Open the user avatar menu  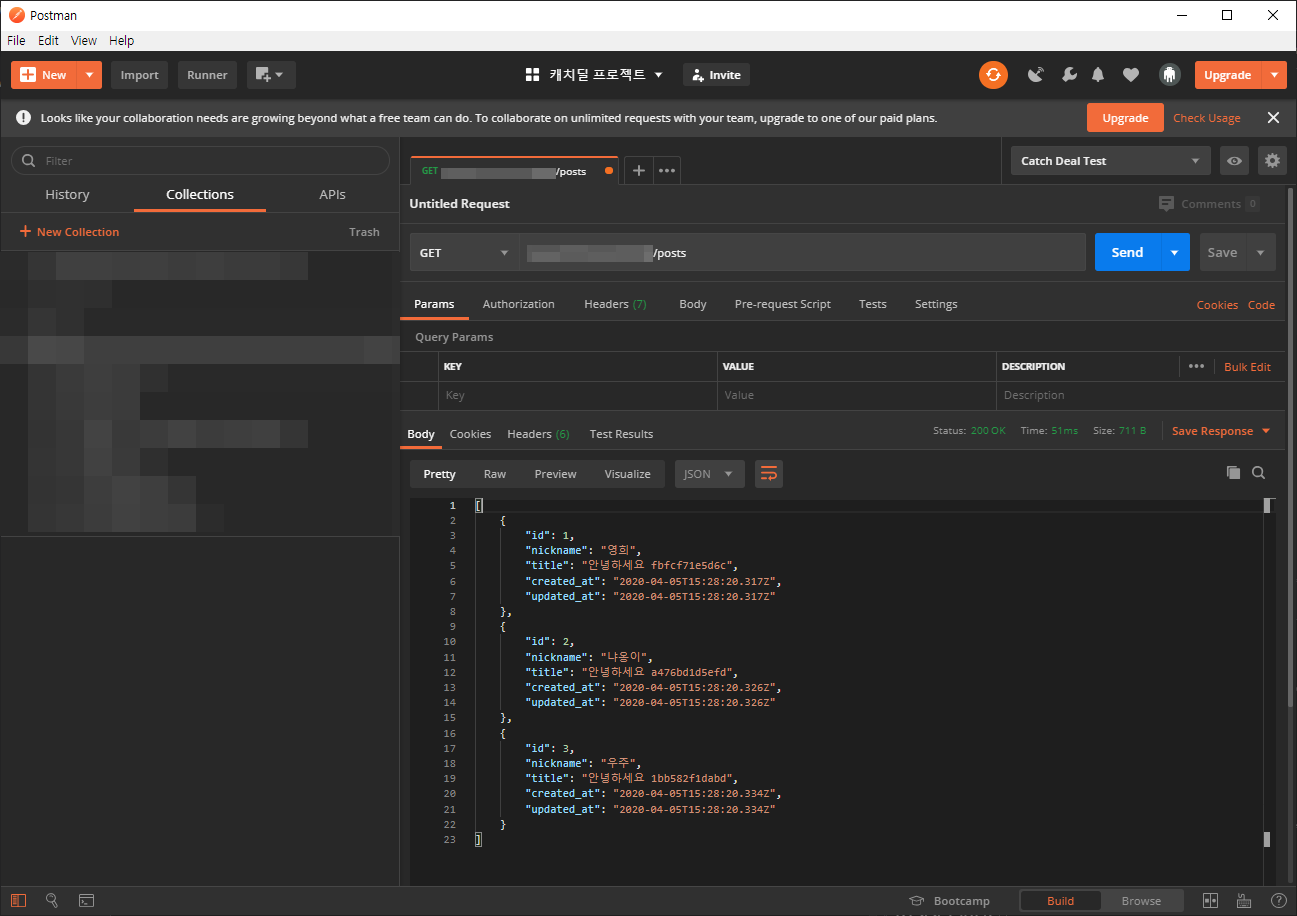point(1169,75)
